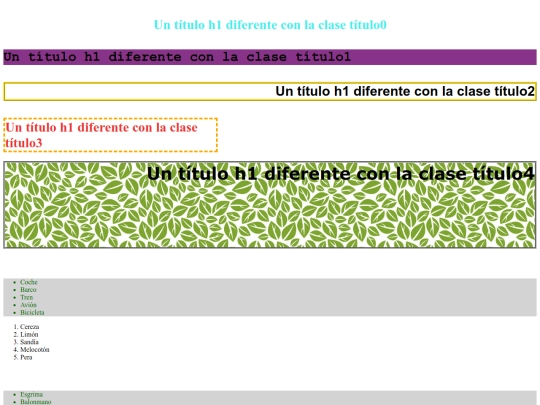The height and width of the screenshot is (405, 540).
Task: Select the list item 'Balonmano'
Action: pos(35,402)
